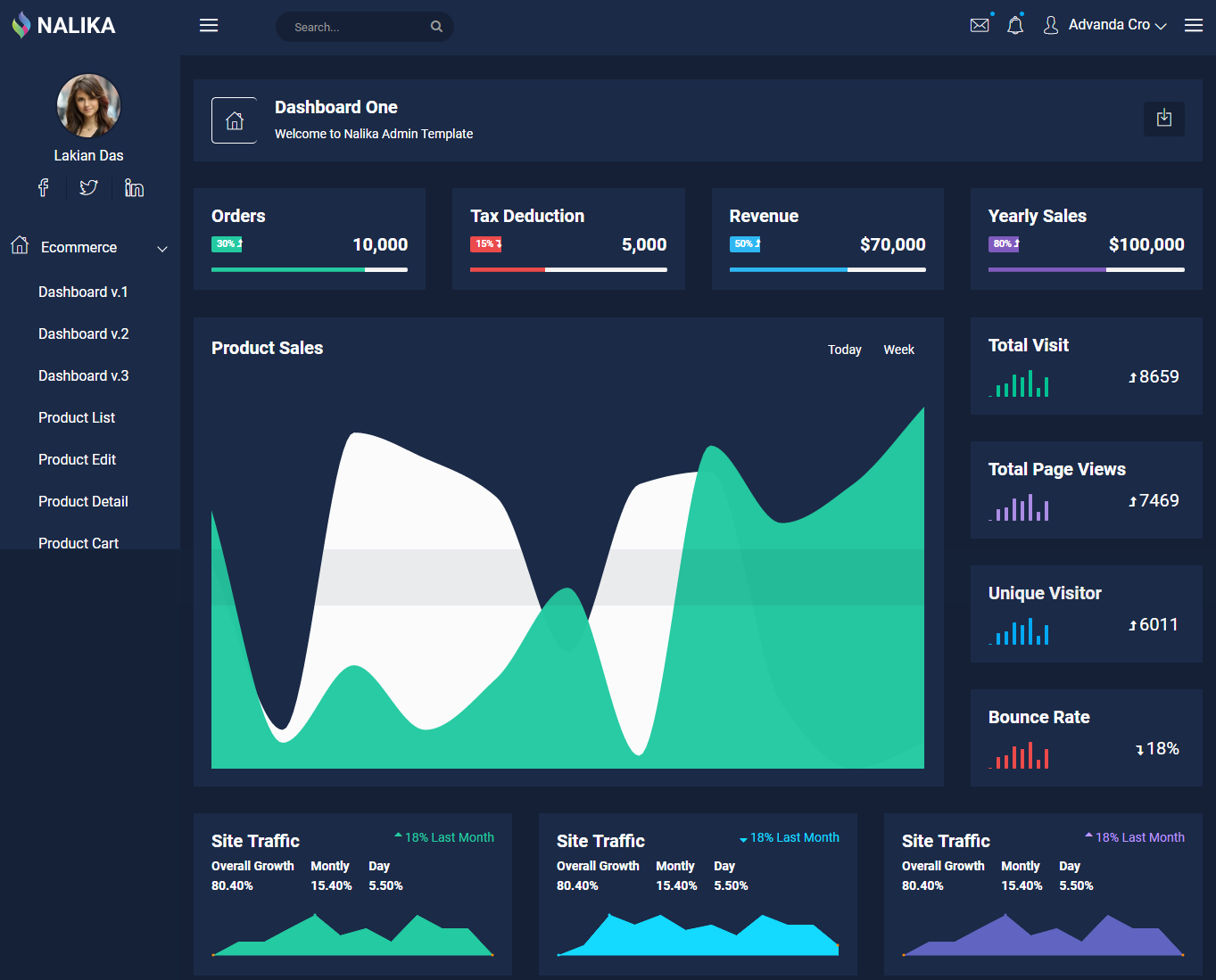Open the LinkedIn profile icon
Viewport: 1216px width, 980px height.
(134, 187)
